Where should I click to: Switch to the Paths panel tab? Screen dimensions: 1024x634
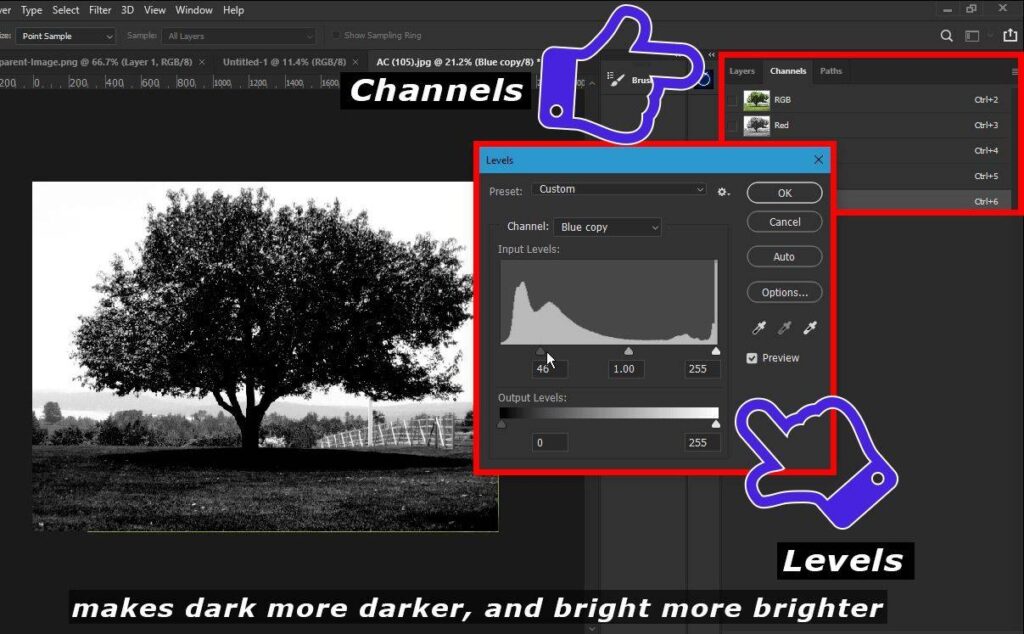[831, 71]
